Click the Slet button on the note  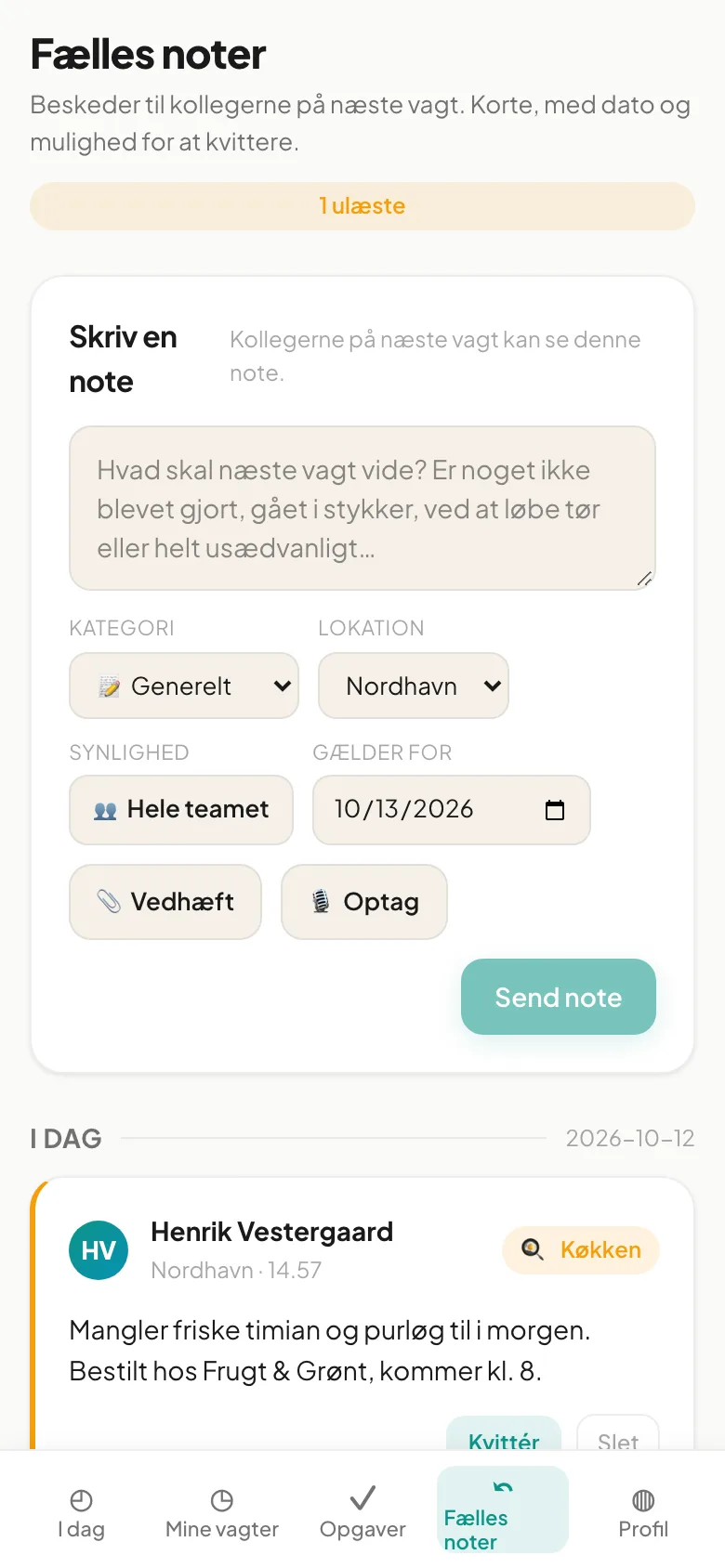pyautogui.click(x=618, y=1435)
